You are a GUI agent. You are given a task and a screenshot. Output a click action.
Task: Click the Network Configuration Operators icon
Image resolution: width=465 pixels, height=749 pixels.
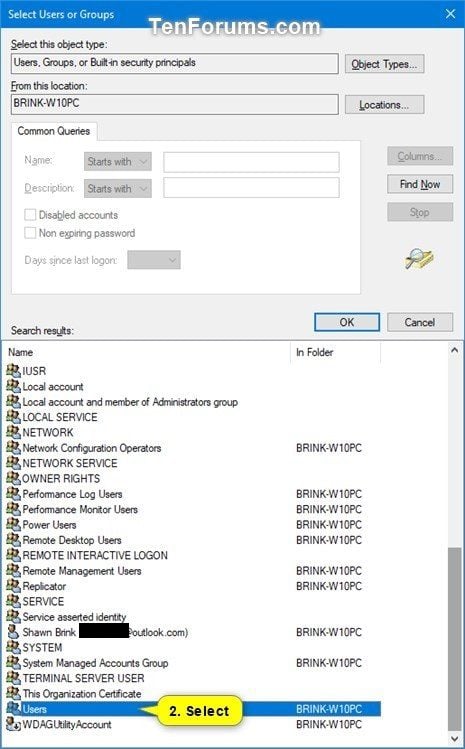13,447
